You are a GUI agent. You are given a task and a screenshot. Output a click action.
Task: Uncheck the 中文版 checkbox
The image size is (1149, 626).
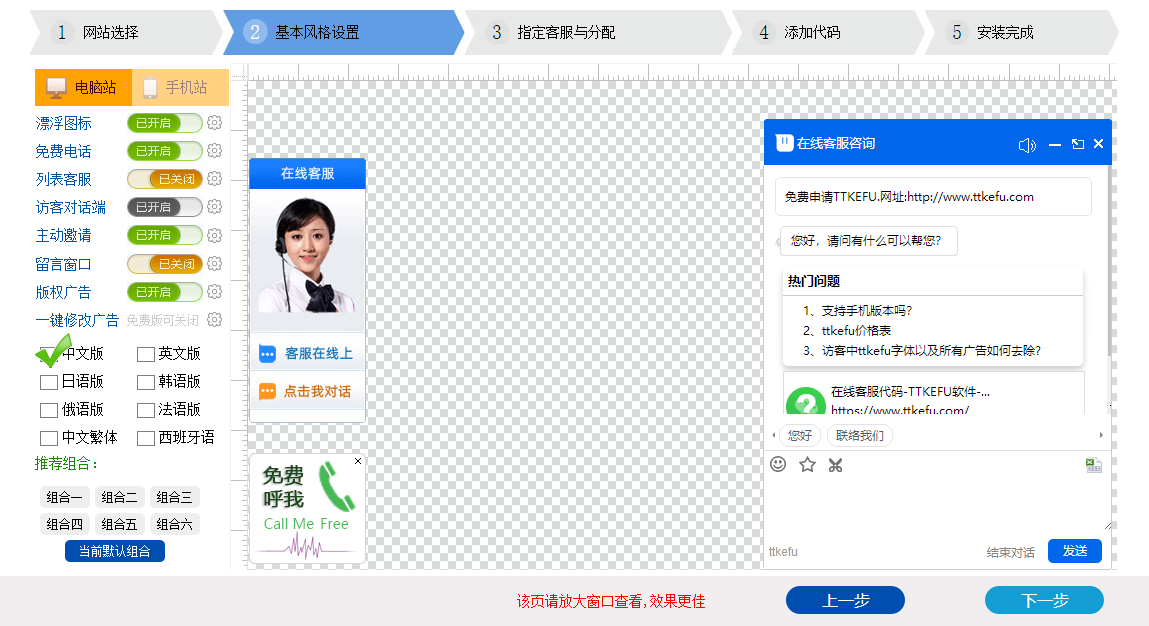(x=48, y=354)
